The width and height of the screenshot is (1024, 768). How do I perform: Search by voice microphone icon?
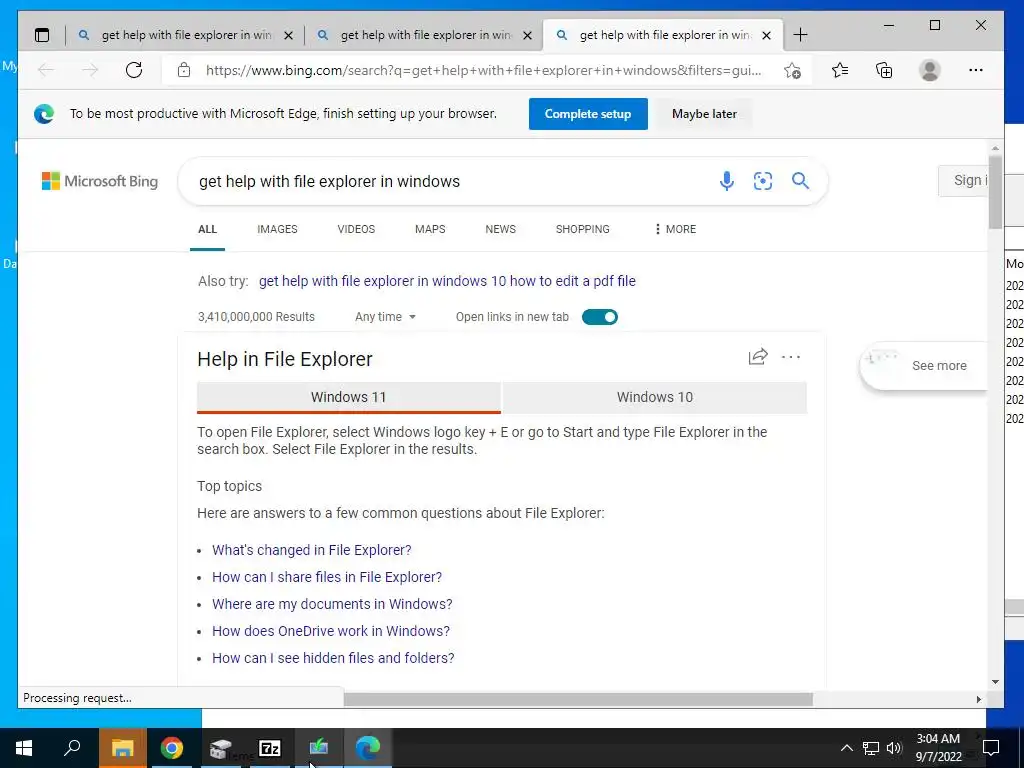point(726,181)
